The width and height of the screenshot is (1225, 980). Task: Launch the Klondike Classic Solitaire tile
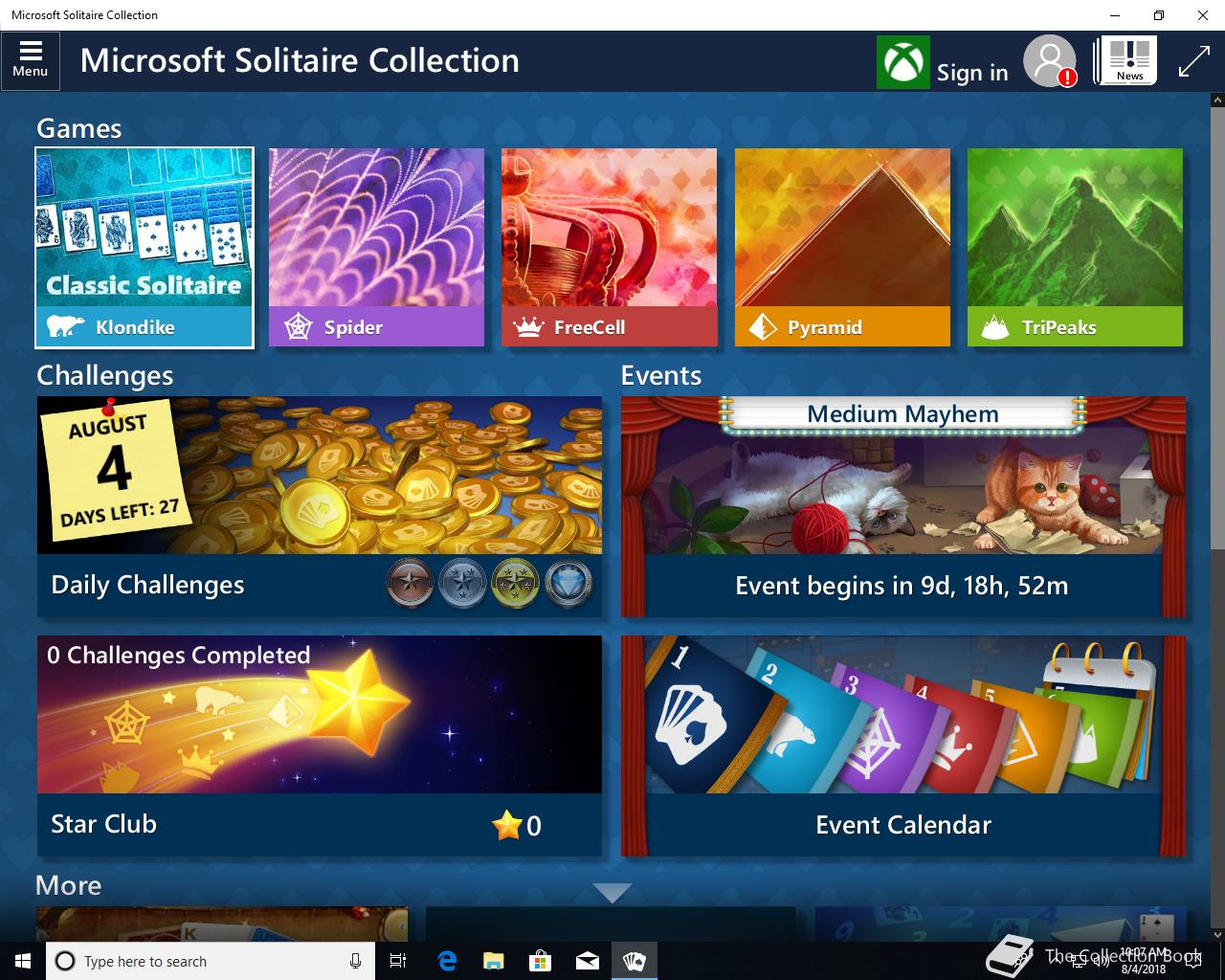[145, 247]
